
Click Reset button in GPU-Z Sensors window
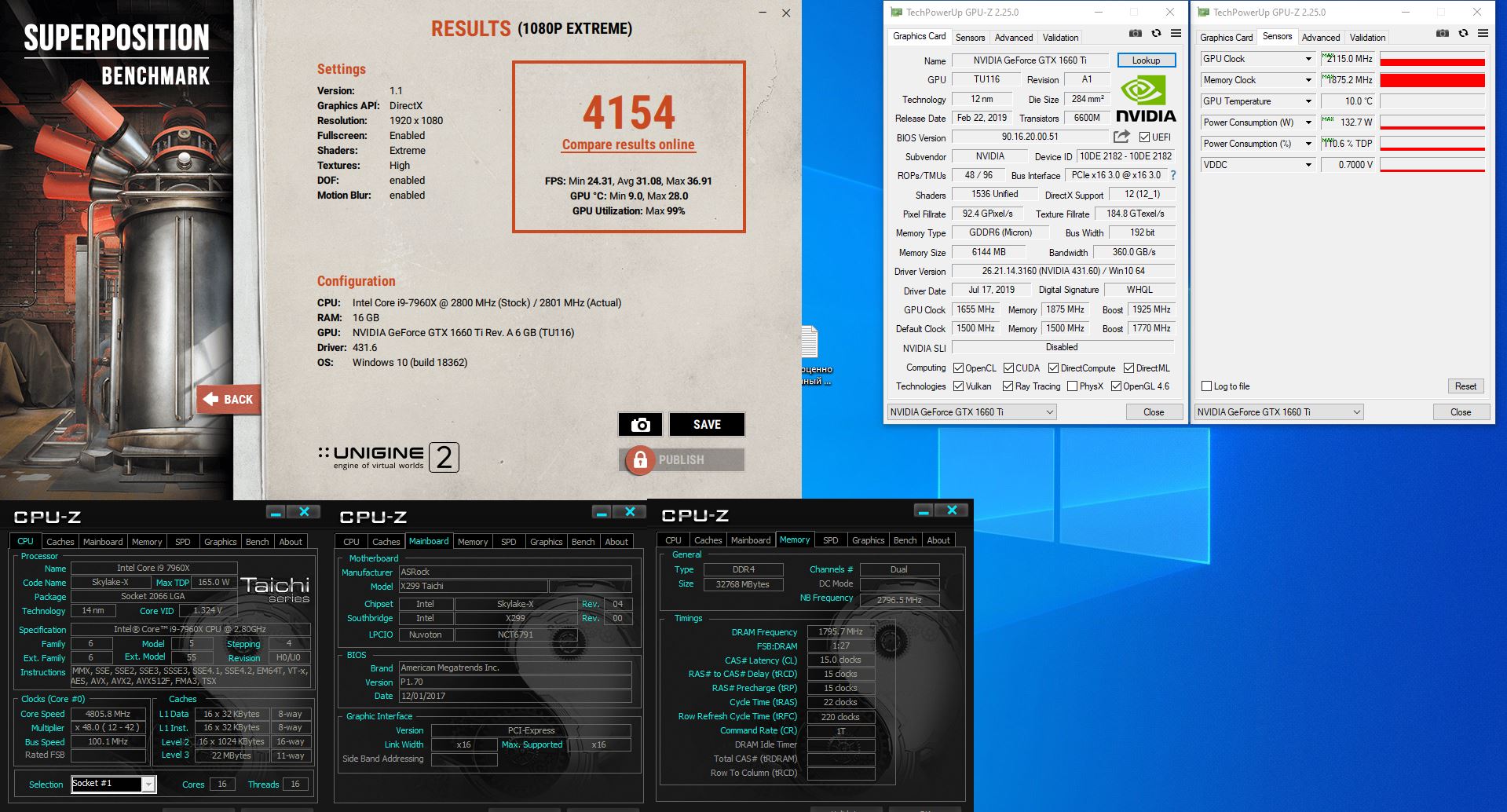point(1465,386)
